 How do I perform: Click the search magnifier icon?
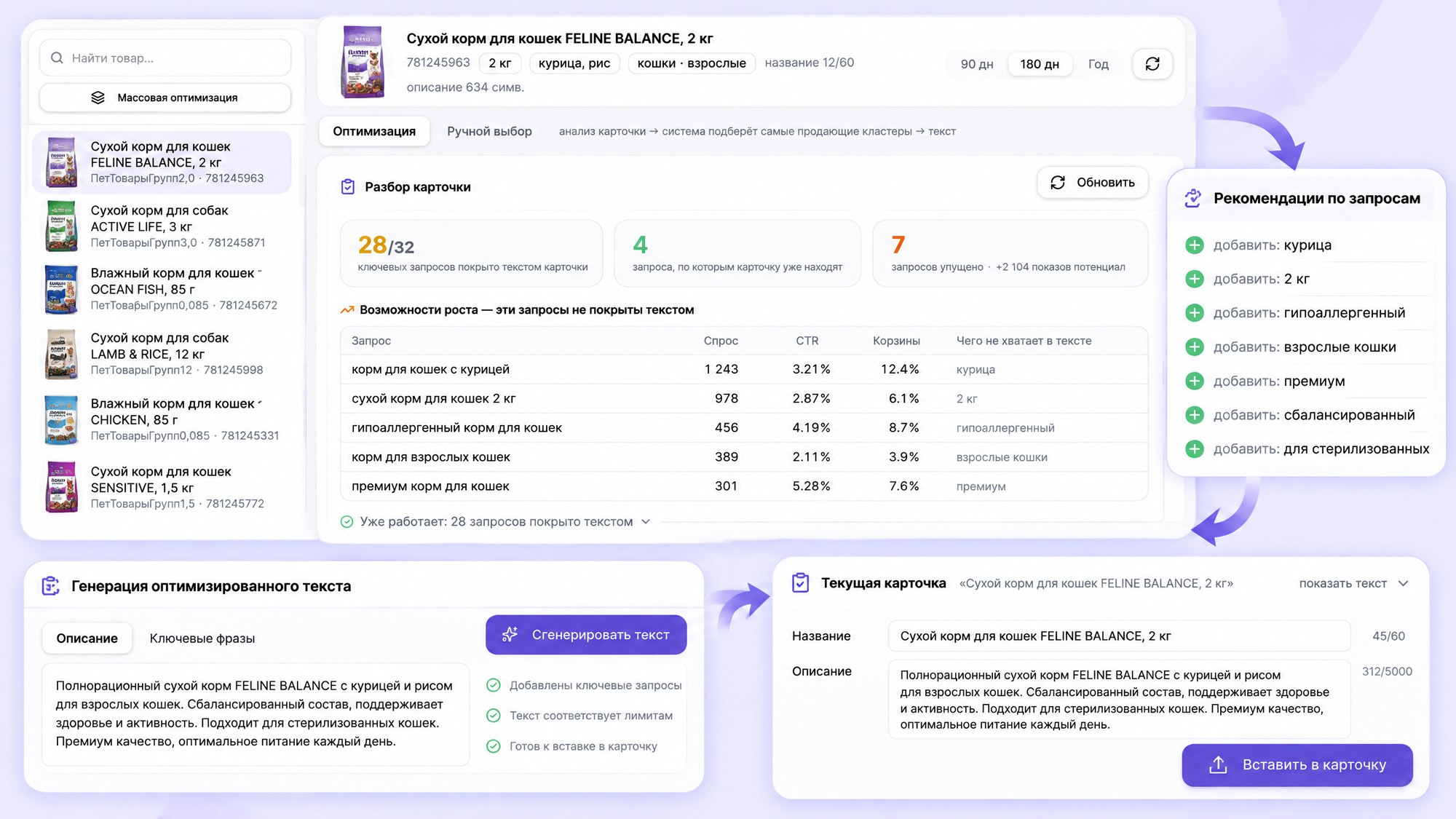[x=57, y=58]
